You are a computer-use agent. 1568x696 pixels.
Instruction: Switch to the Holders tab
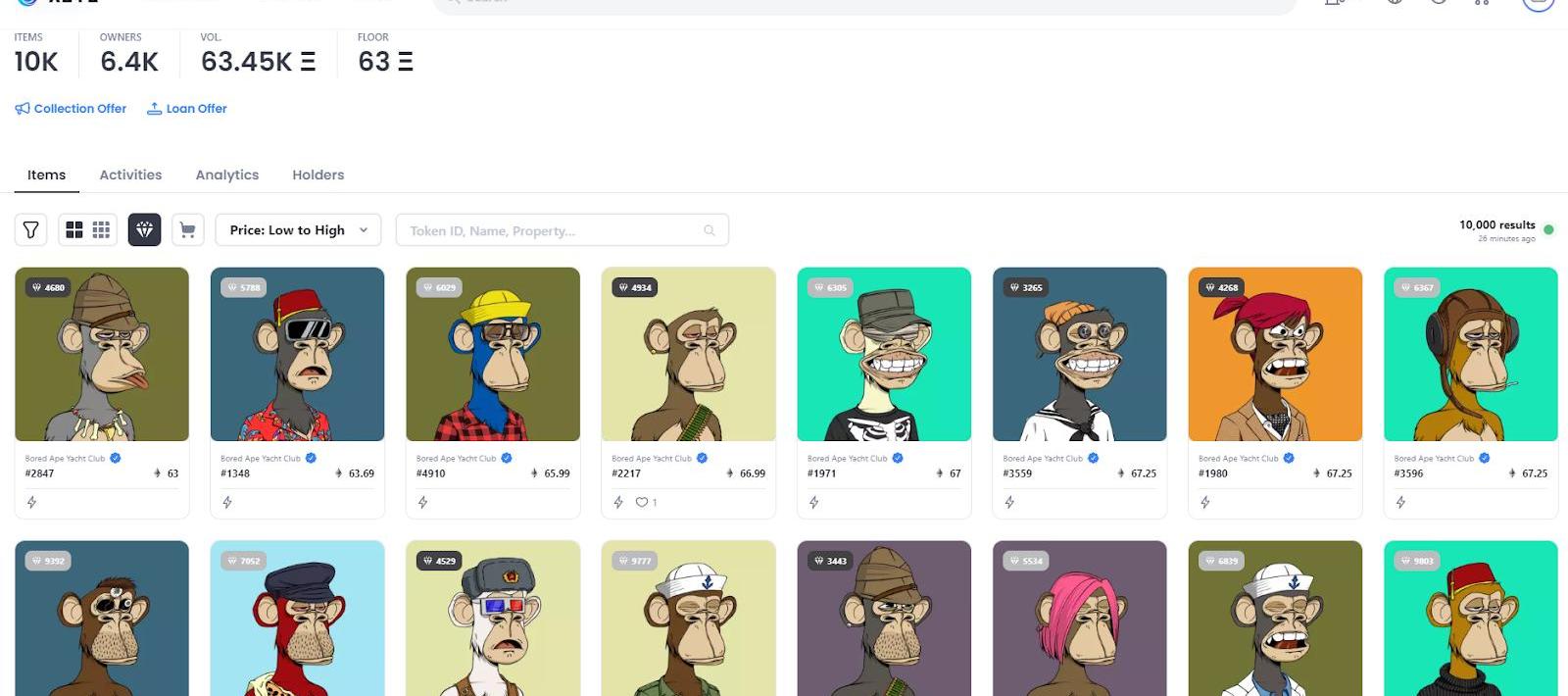(x=318, y=174)
